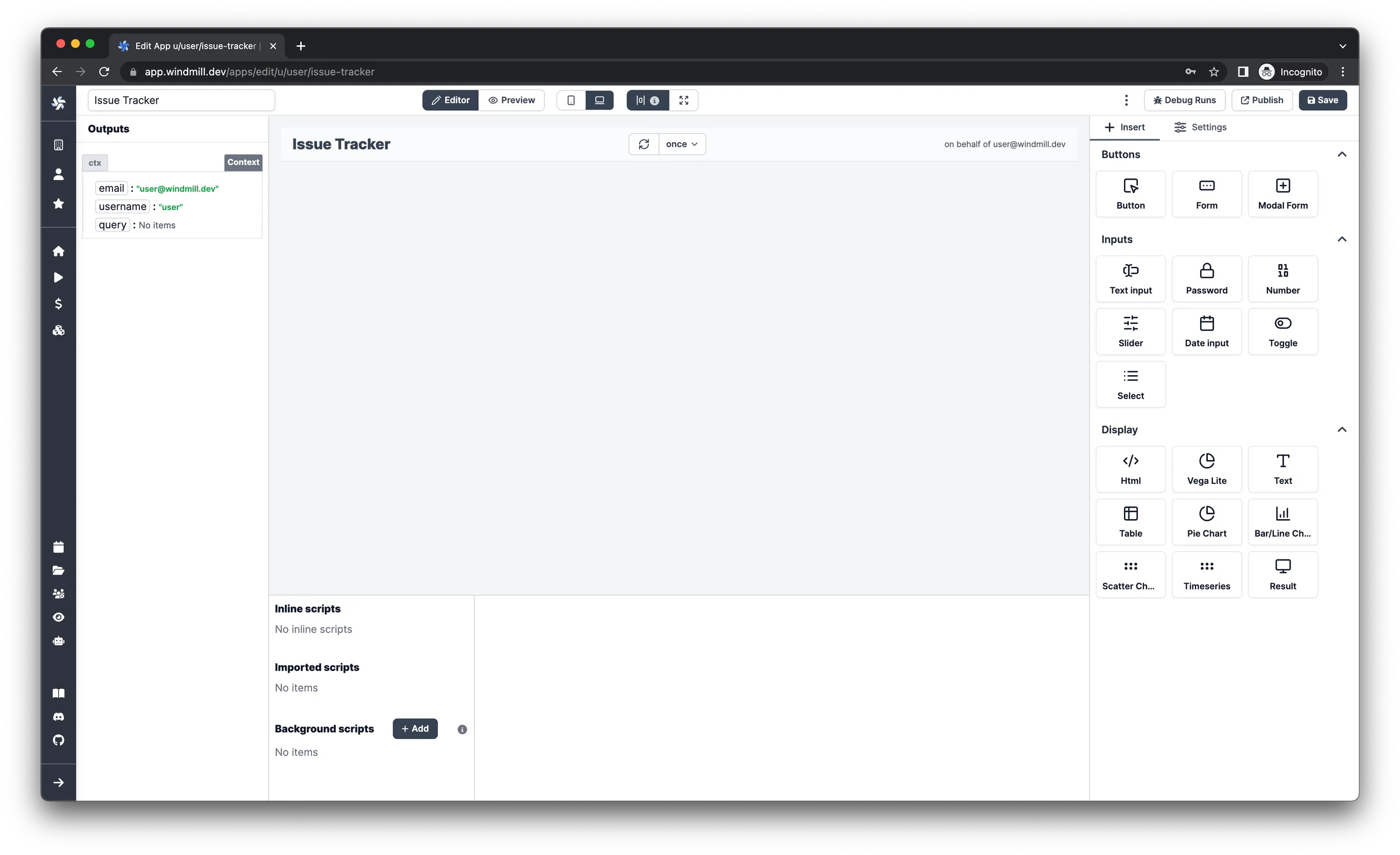Insert a Toggle input component
This screenshot has height=855, width=1400.
coord(1283,331)
